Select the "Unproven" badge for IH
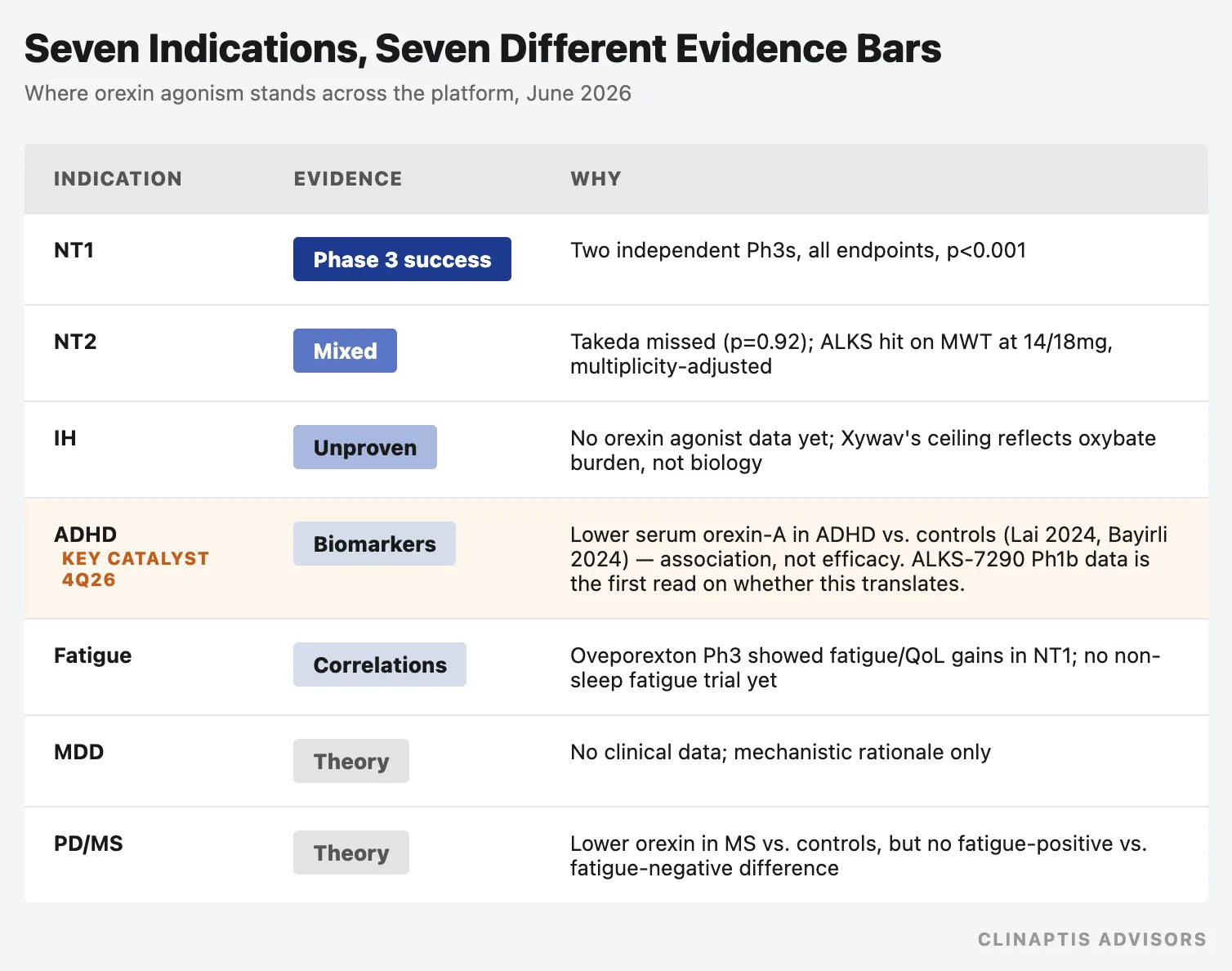Screen dimensions: 1232x971 (x=364, y=447)
